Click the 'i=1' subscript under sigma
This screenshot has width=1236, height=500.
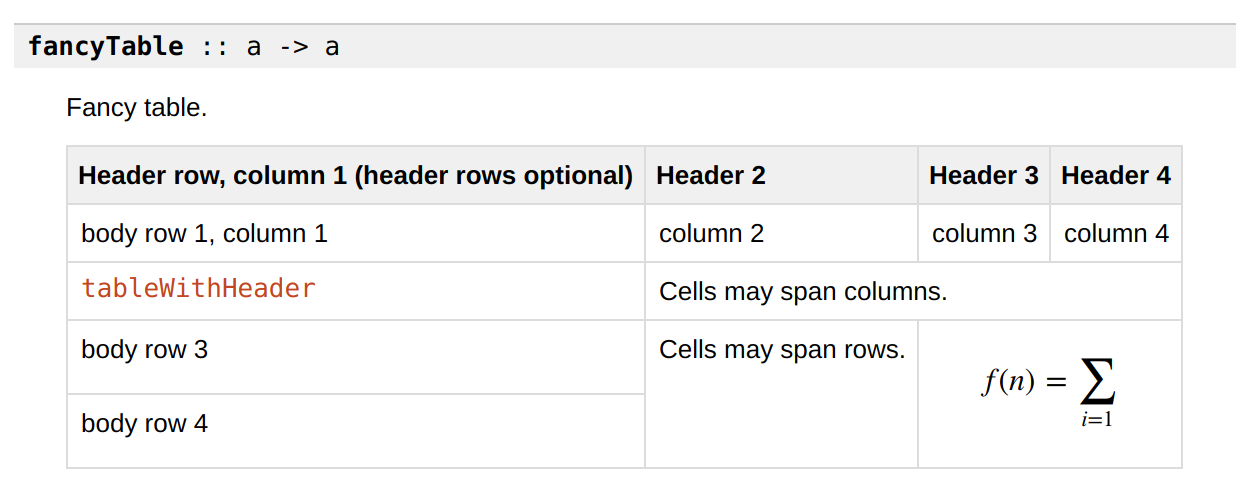click(x=1097, y=420)
